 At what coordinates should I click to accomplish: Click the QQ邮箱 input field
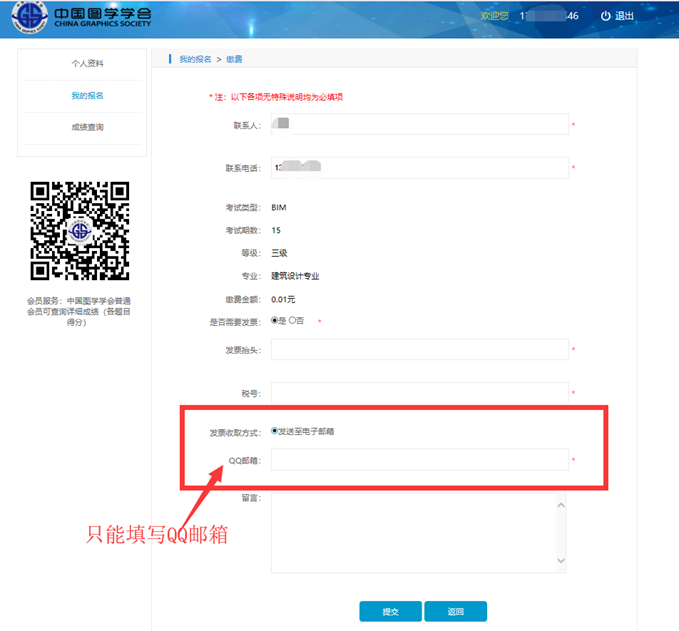pos(419,459)
